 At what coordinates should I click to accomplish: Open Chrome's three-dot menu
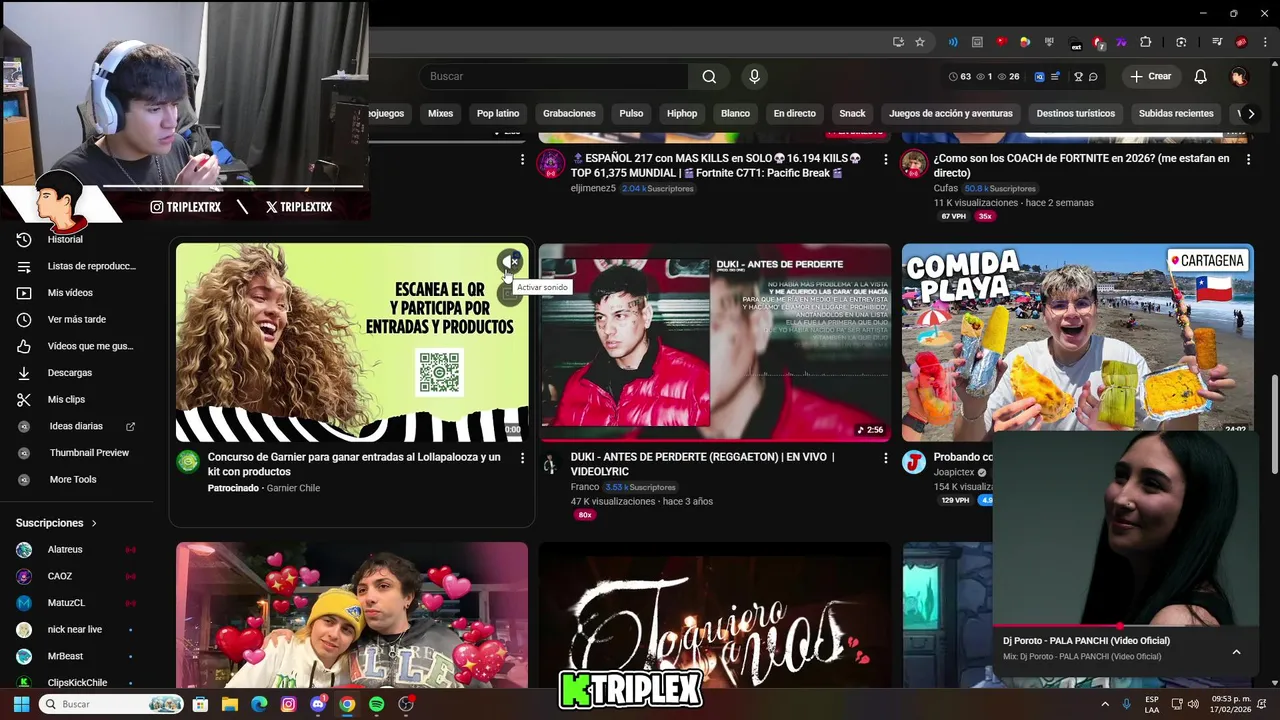[1264, 42]
